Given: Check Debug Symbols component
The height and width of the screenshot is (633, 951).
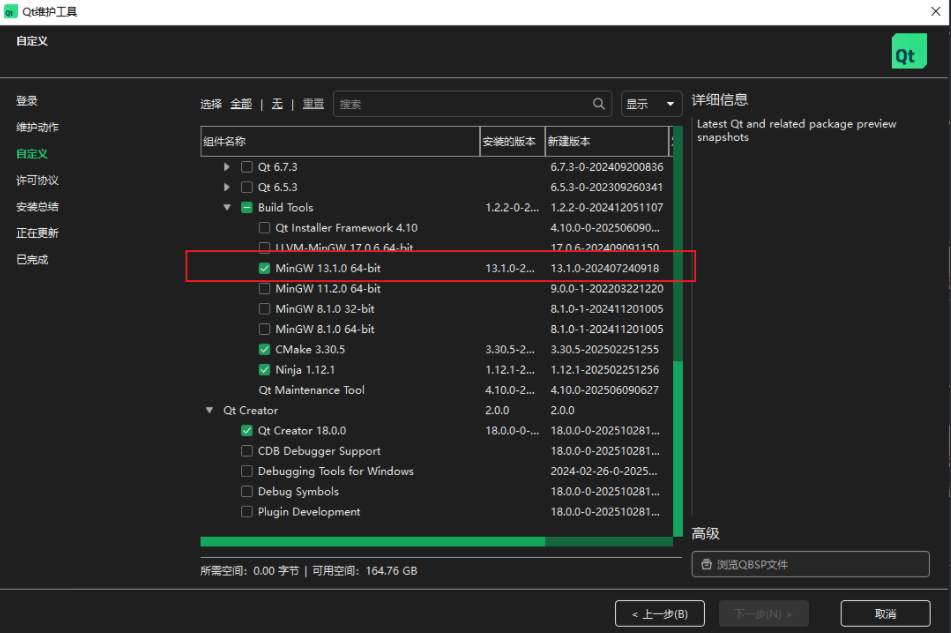Looking at the screenshot, I should click(247, 491).
